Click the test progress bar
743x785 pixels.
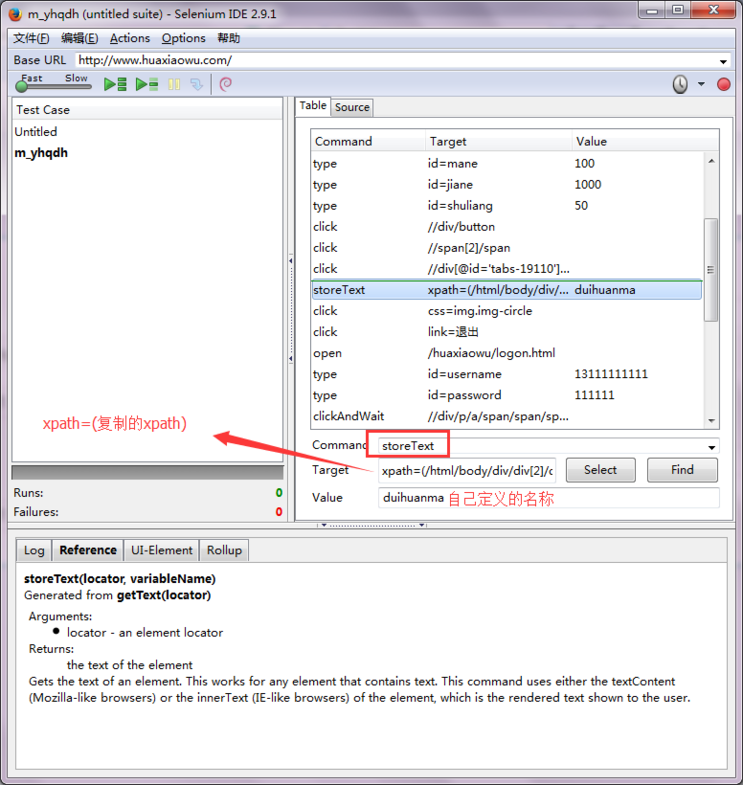(x=147, y=473)
